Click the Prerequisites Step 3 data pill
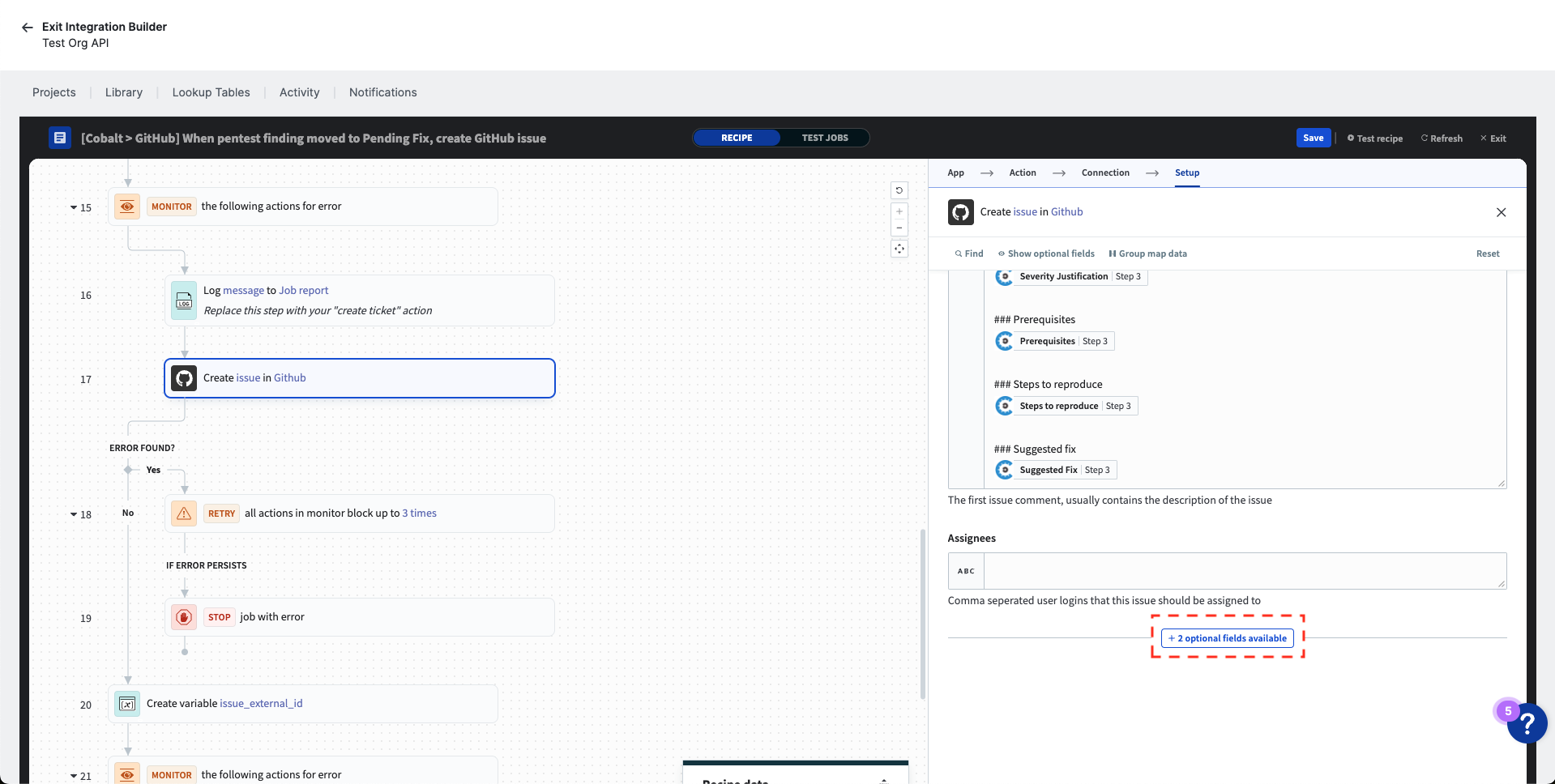Viewport: 1555px width, 784px height. point(1054,341)
